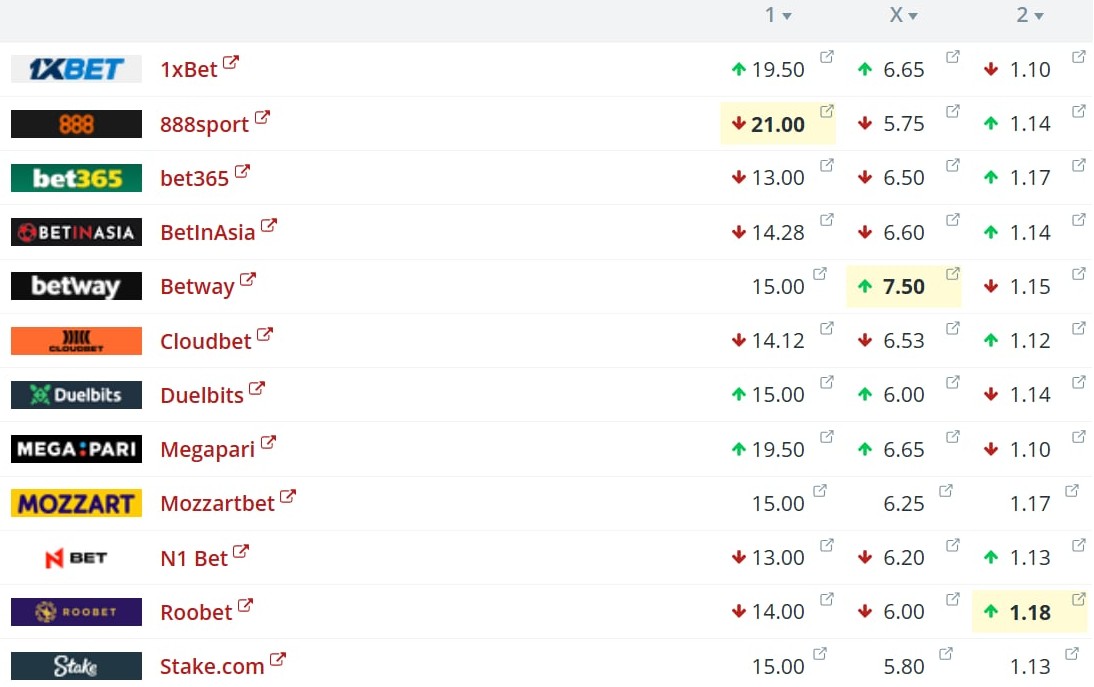1094x687 pixels.
Task: Click the Roobet purple logo
Action: click(x=76, y=612)
